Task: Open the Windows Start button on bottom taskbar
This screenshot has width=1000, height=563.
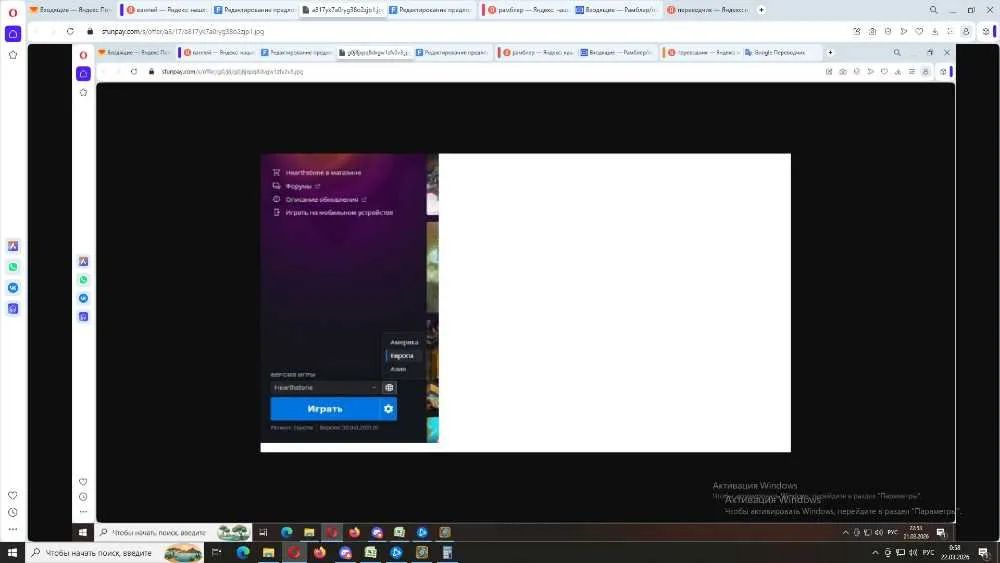Action: [x=12, y=553]
